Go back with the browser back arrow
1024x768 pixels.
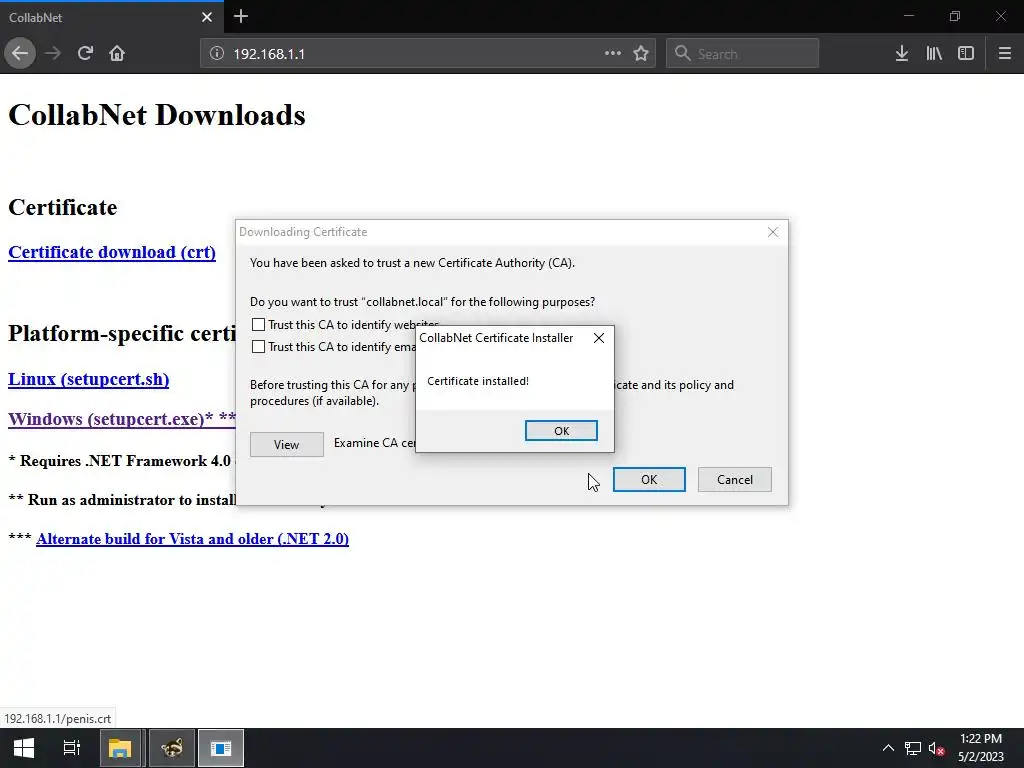tap(20, 54)
